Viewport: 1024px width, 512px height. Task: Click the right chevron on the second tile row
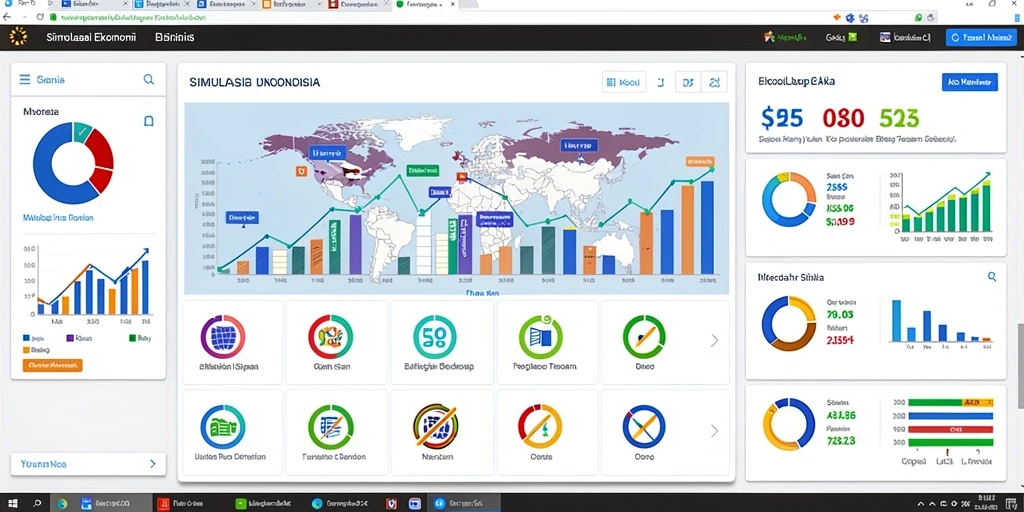point(714,430)
